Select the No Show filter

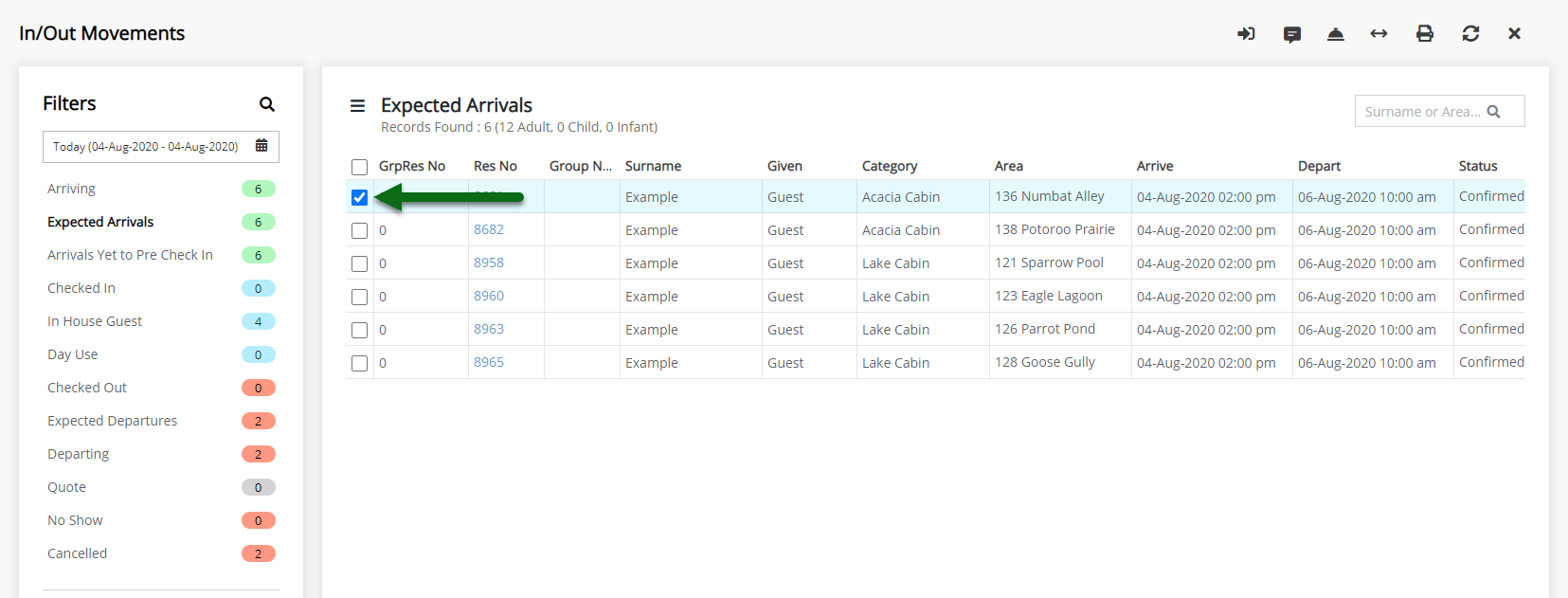75,520
